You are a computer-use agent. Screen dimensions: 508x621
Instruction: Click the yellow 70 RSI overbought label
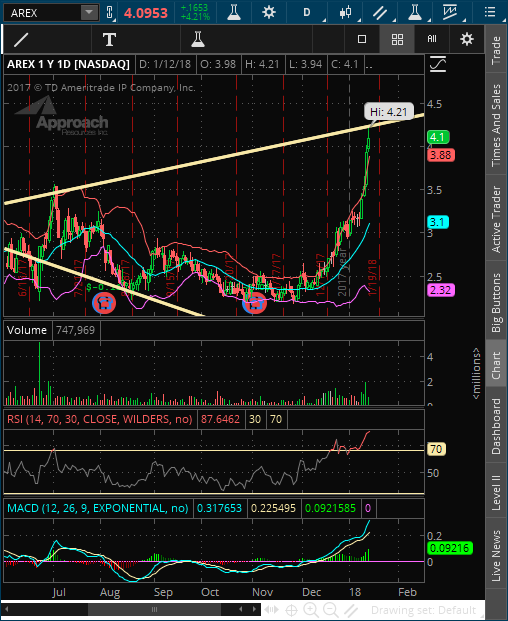(x=436, y=449)
